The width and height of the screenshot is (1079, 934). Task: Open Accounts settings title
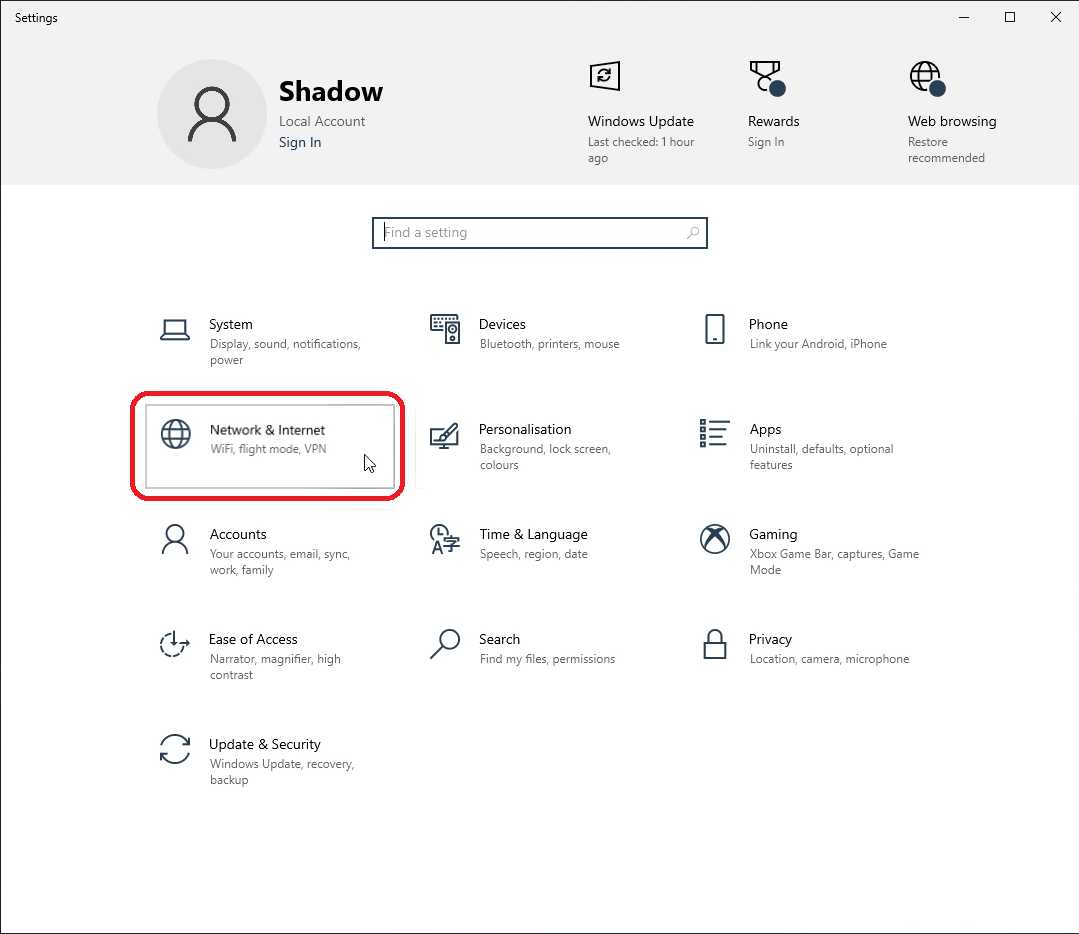pos(238,535)
